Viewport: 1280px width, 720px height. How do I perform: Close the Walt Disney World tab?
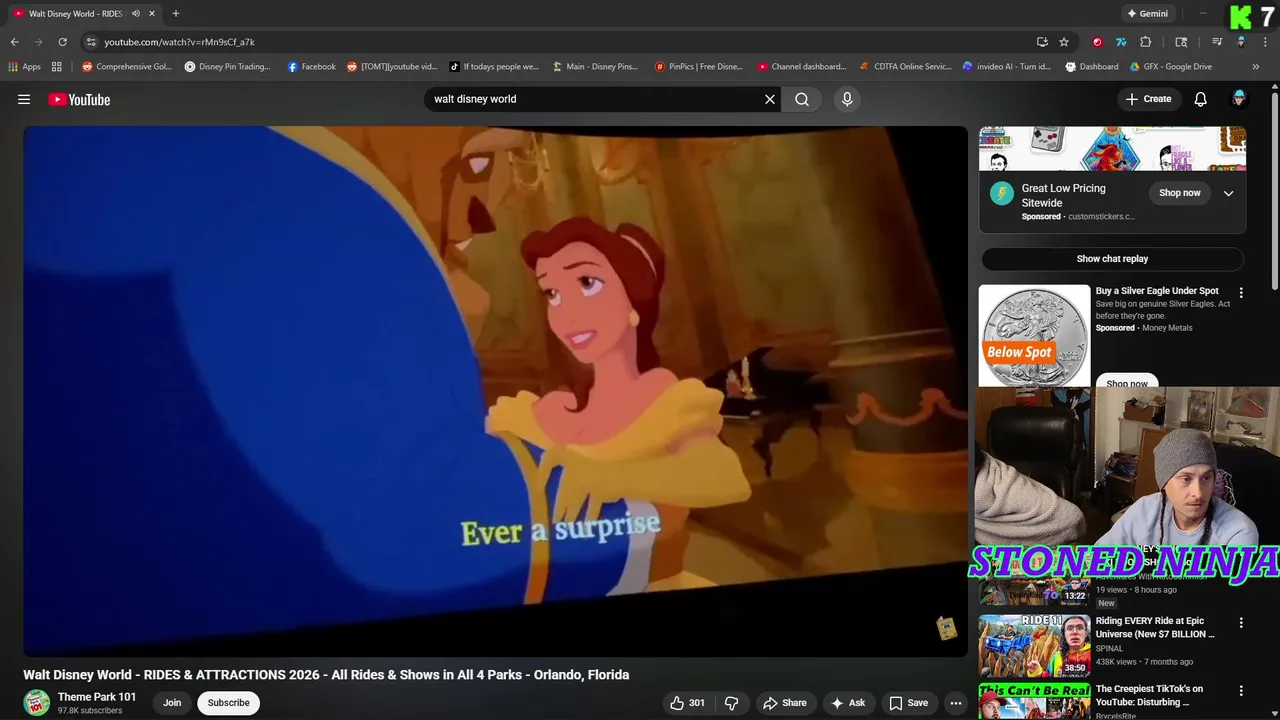152,14
